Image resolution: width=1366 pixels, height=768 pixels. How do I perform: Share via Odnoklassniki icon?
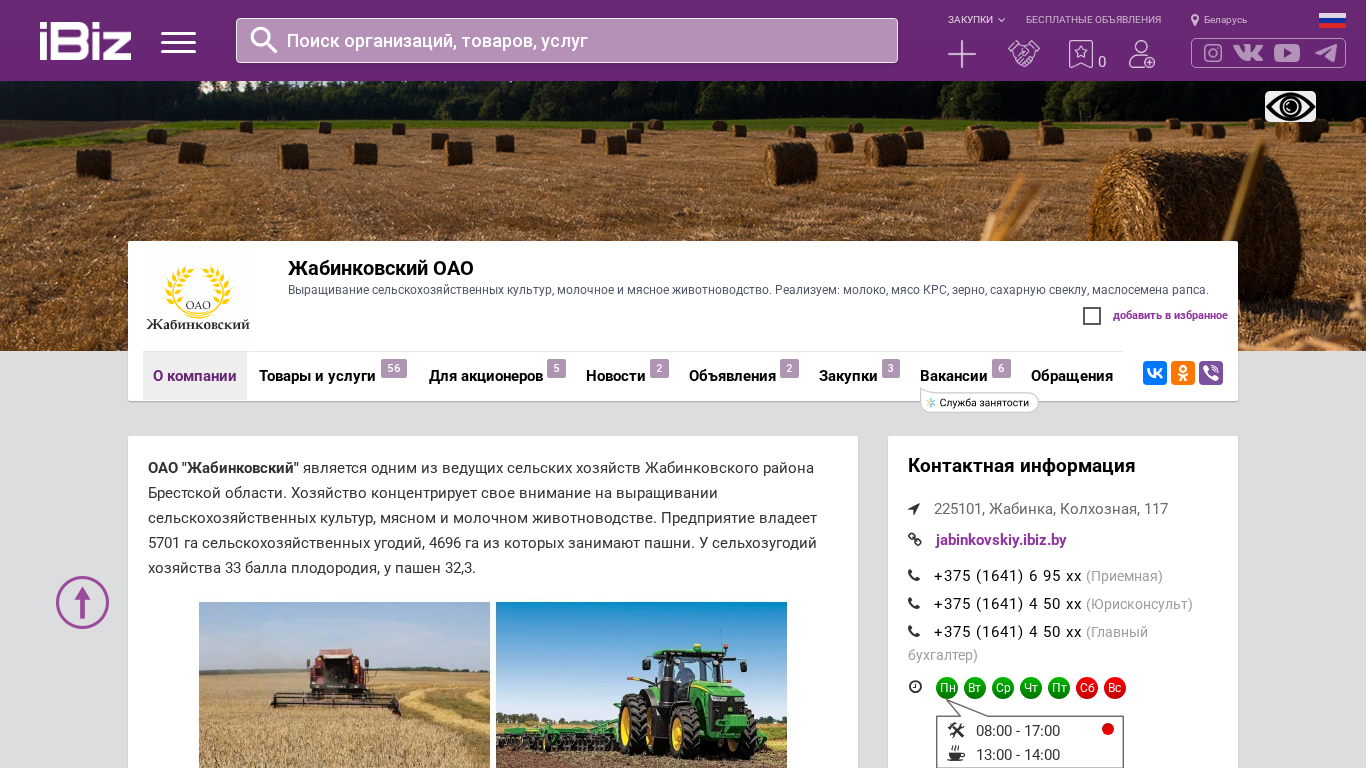pos(1183,373)
